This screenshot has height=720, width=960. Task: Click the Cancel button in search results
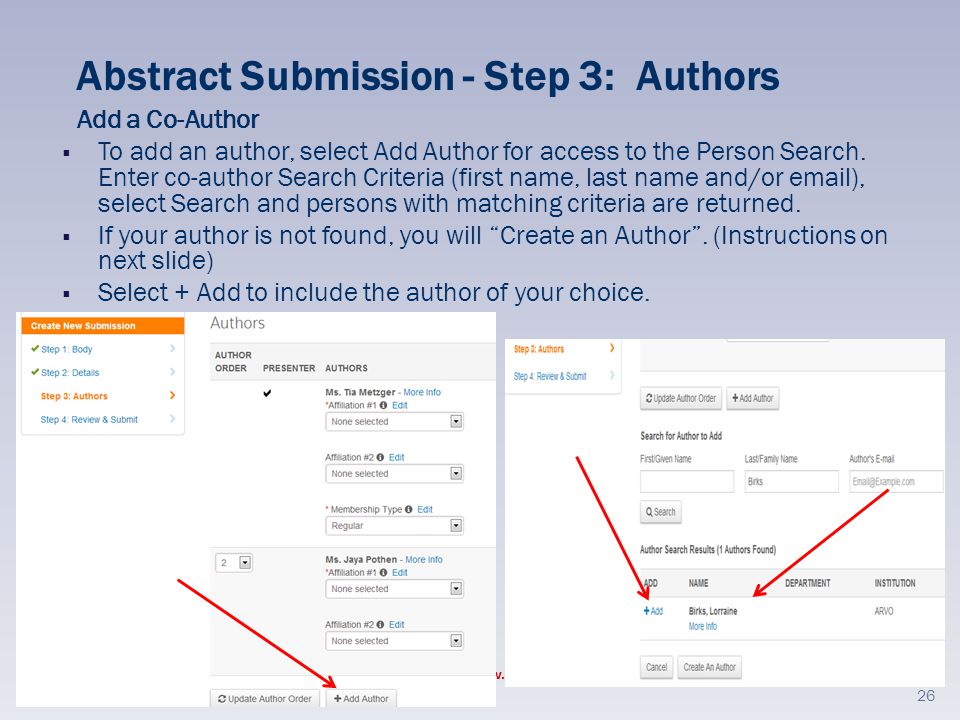pyautogui.click(x=656, y=667)
